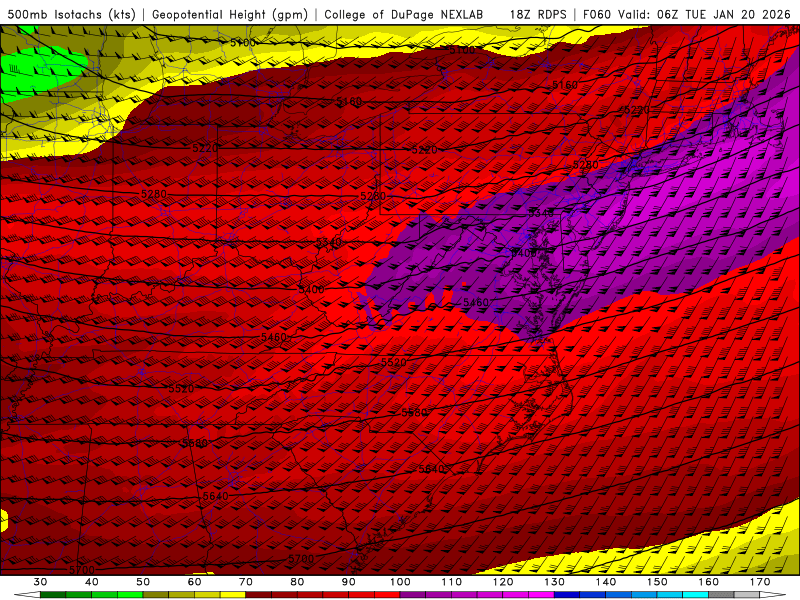This screenshot has width=800, height=600.
Task: Click the '140' color bar label
Action: [606, 582]
